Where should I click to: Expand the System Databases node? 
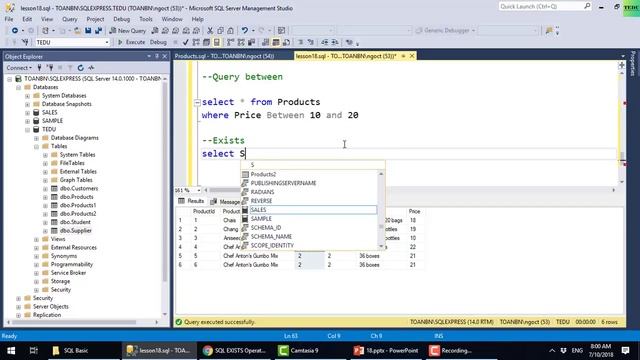click(x=27, y=96)
